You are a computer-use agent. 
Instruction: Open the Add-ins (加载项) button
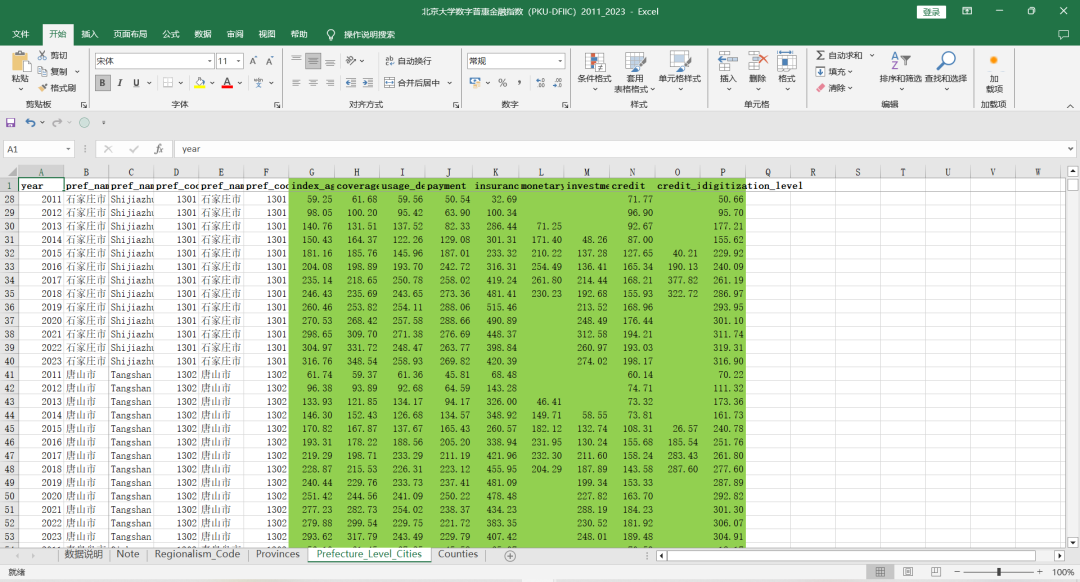click(x=994, y=73)
